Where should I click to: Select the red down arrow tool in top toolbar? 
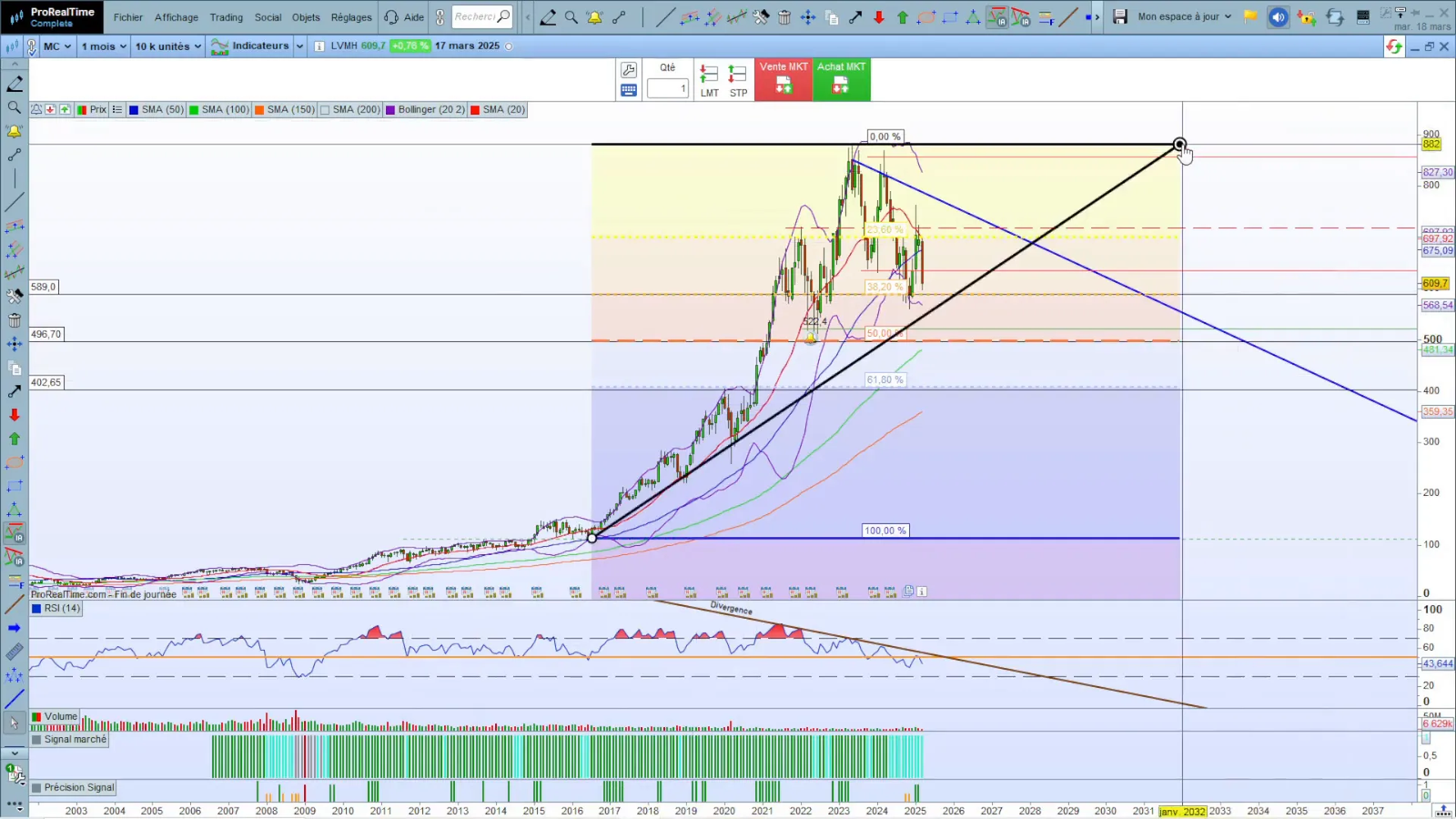(879, 16)
